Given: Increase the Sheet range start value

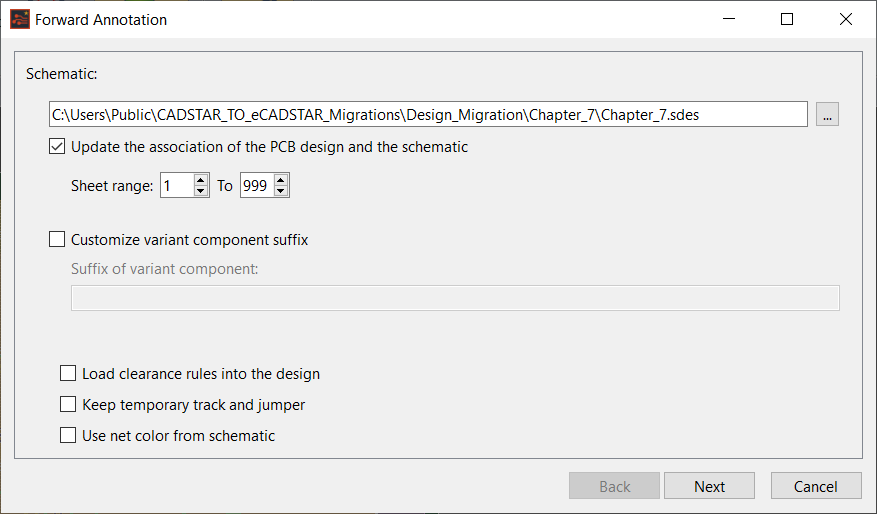Looking at the screenshot, I should coord(201,181).
